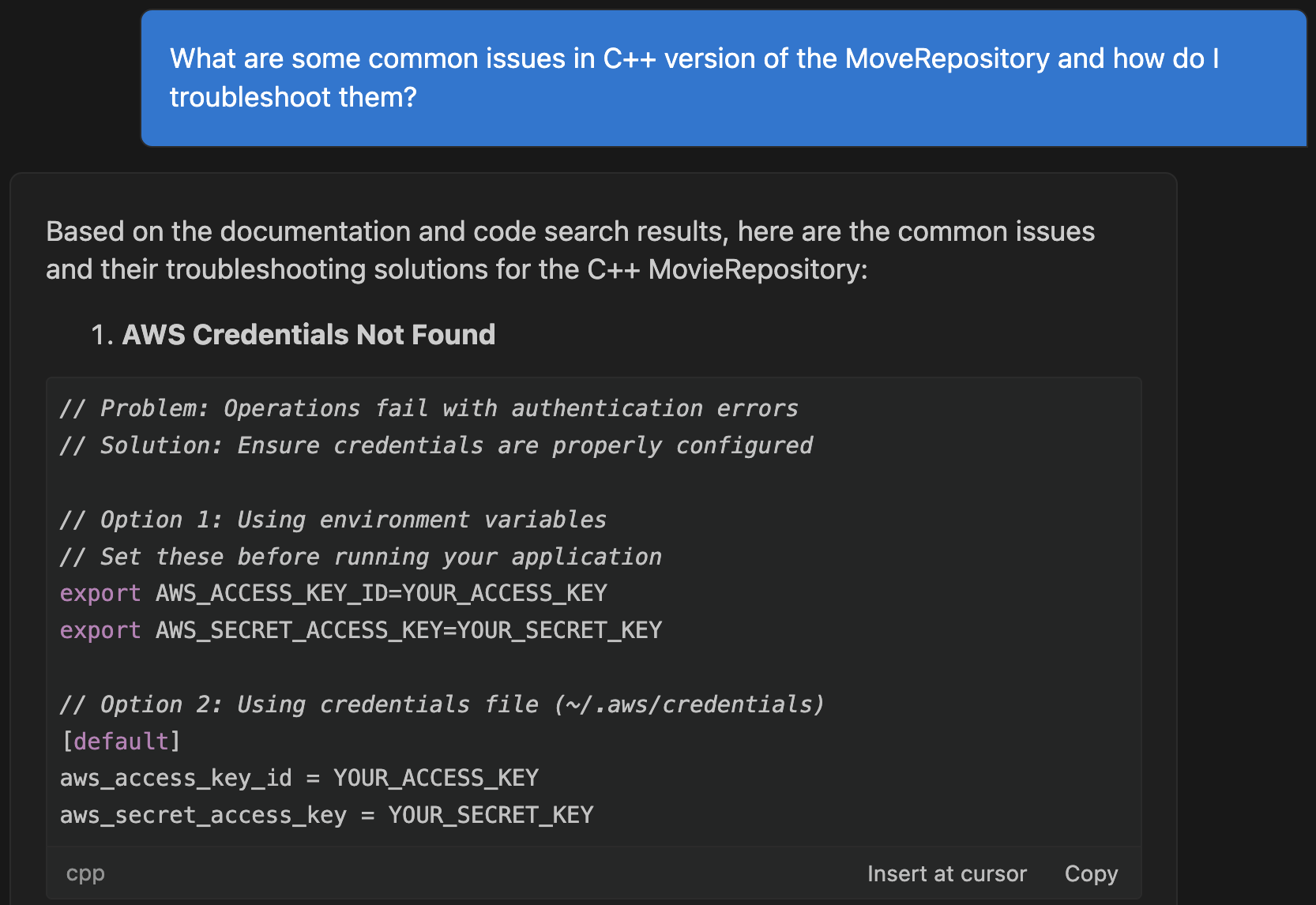Click the Problem comment line
This screenshot has height=905, width=1316.
[x=427, y=407]
